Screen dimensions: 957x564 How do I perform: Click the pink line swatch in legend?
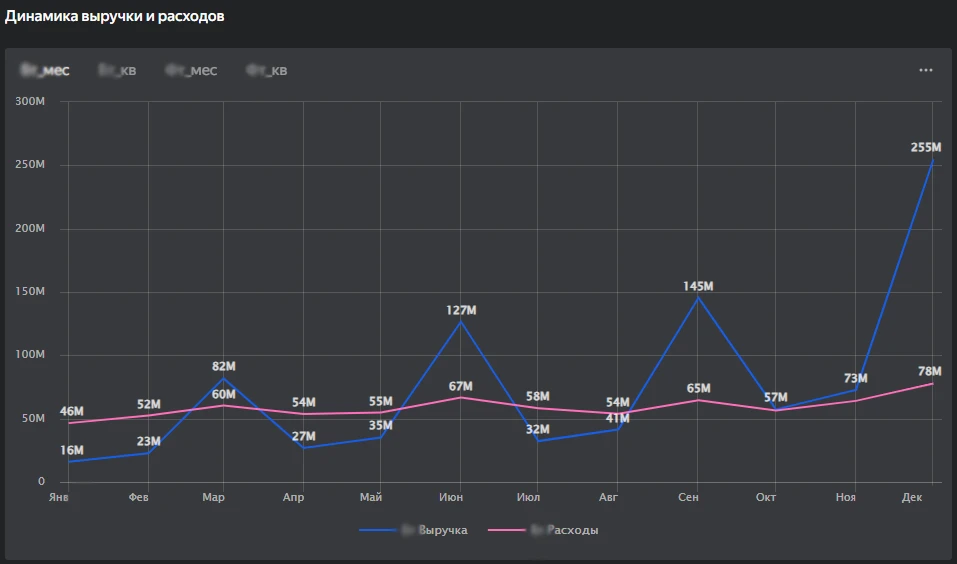pyautogui.click(x=507, y=530)
